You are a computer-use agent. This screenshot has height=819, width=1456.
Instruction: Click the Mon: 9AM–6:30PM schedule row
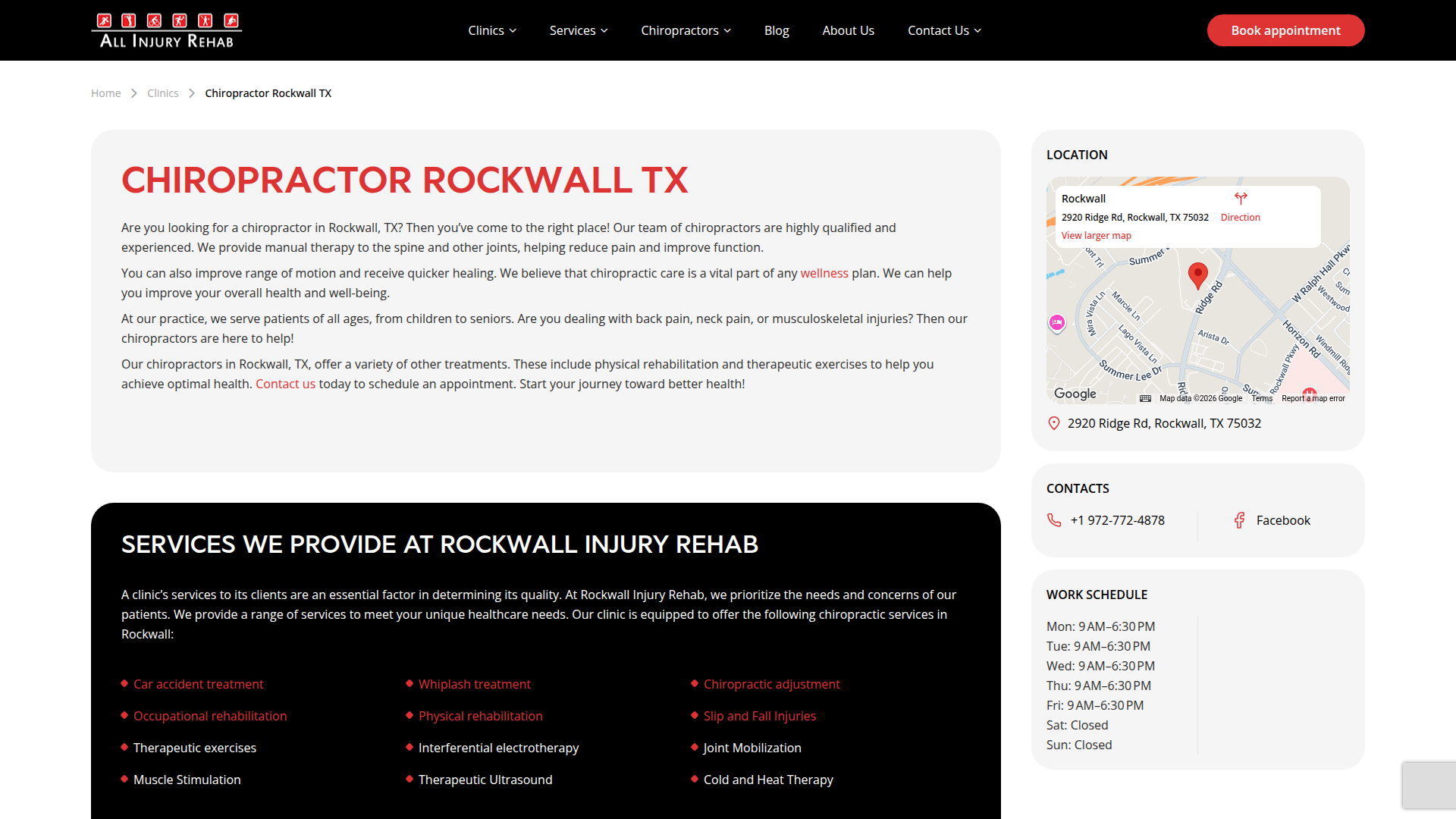click(x=1101, y=626)
